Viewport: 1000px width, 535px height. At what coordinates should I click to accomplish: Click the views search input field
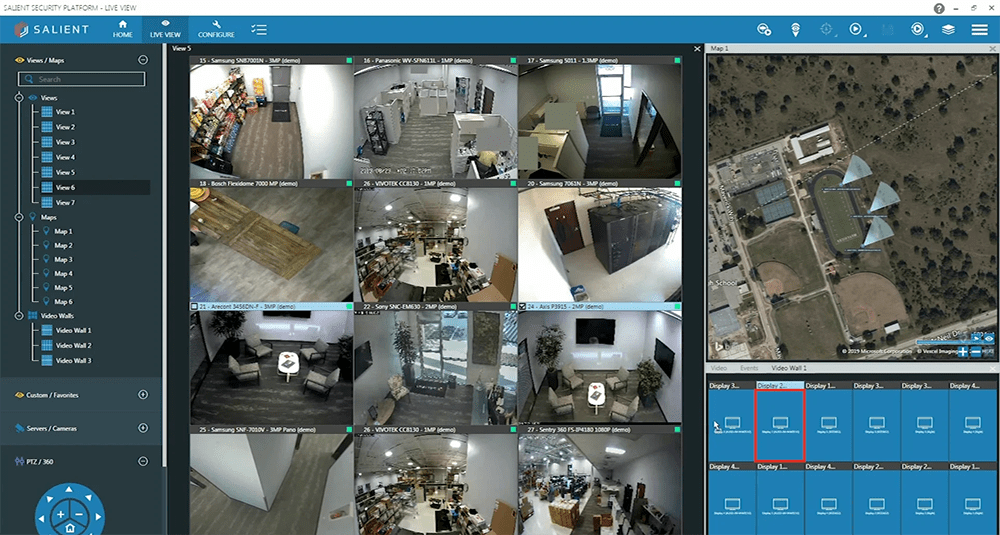81,79
